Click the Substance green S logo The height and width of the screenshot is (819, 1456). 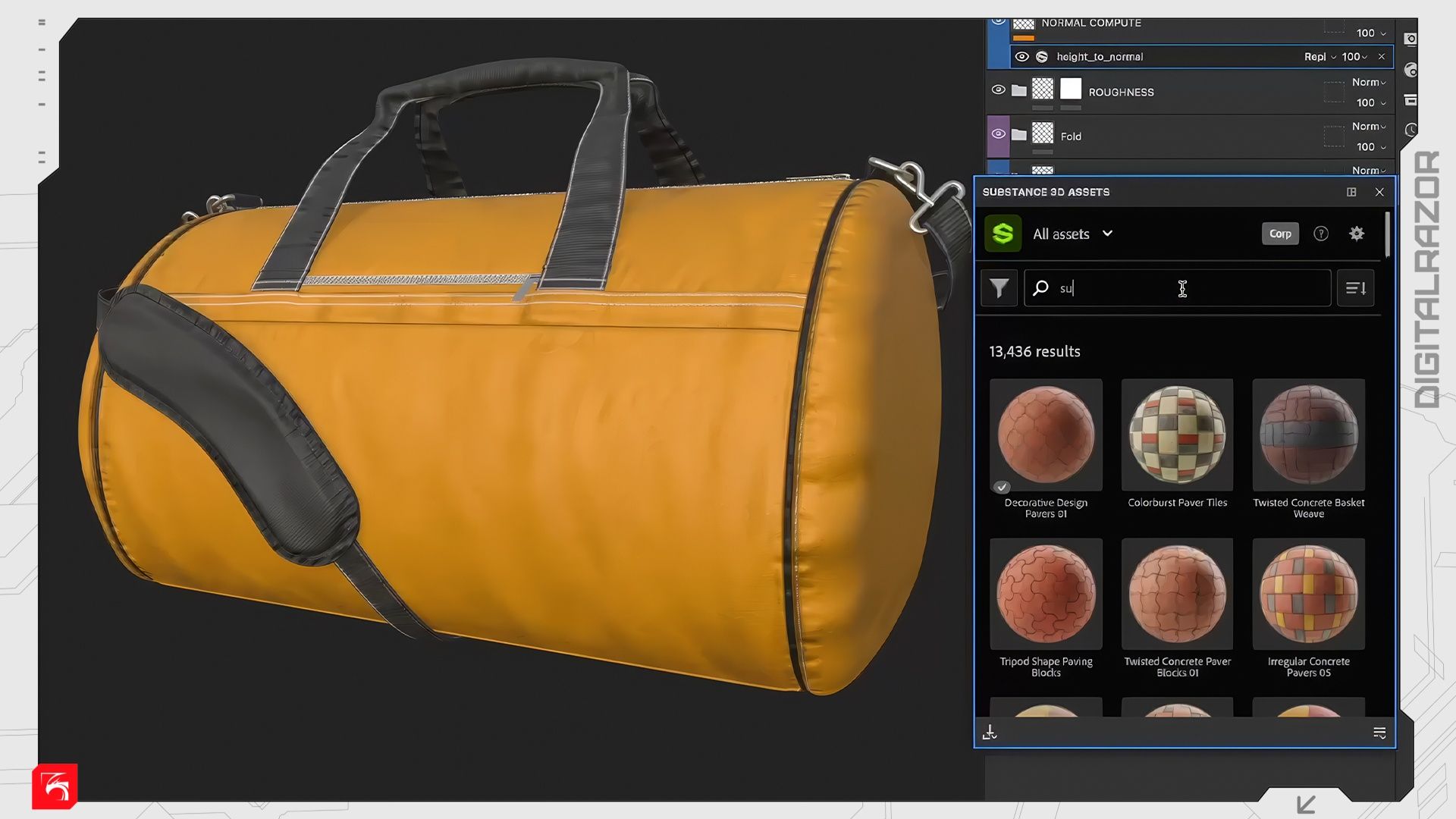point(1003,234)
